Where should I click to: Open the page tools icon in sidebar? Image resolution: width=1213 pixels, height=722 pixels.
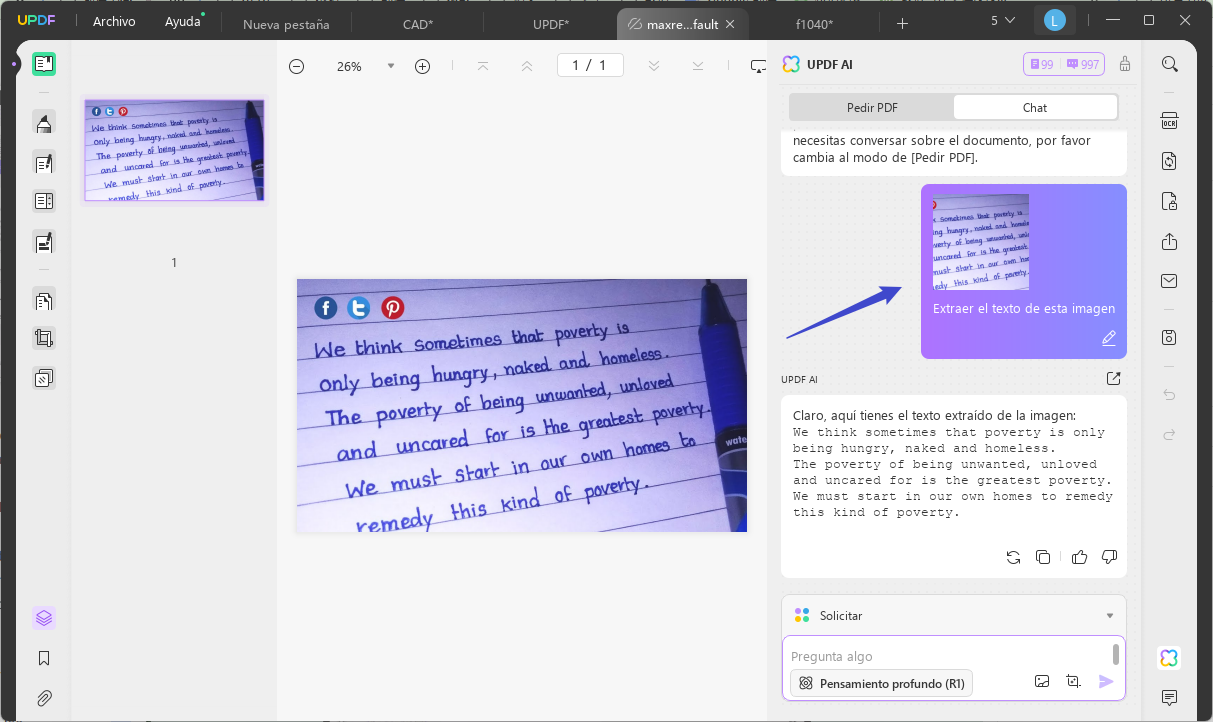(43, 299)
